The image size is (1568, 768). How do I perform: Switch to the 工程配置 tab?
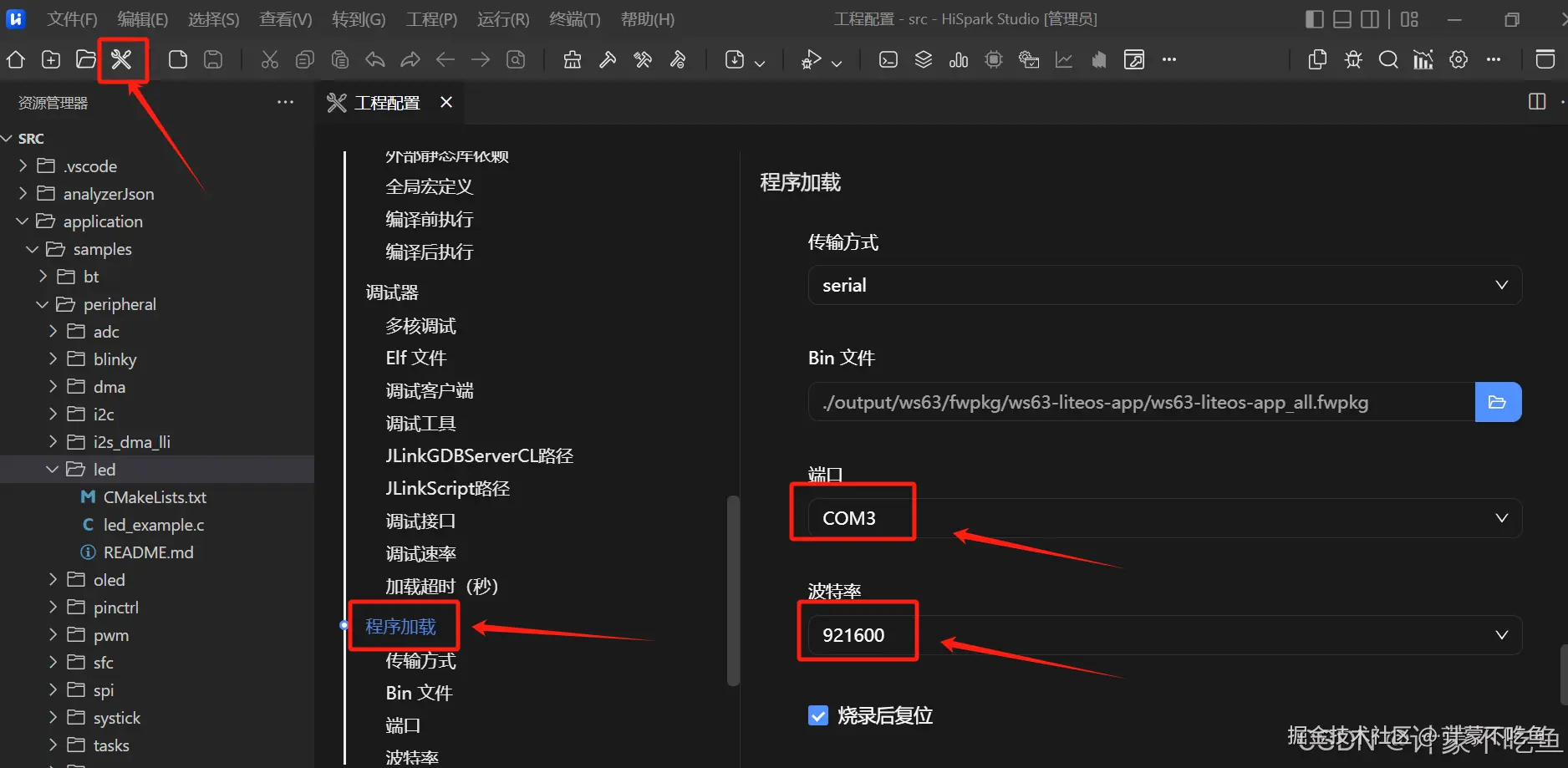(387, 102)
